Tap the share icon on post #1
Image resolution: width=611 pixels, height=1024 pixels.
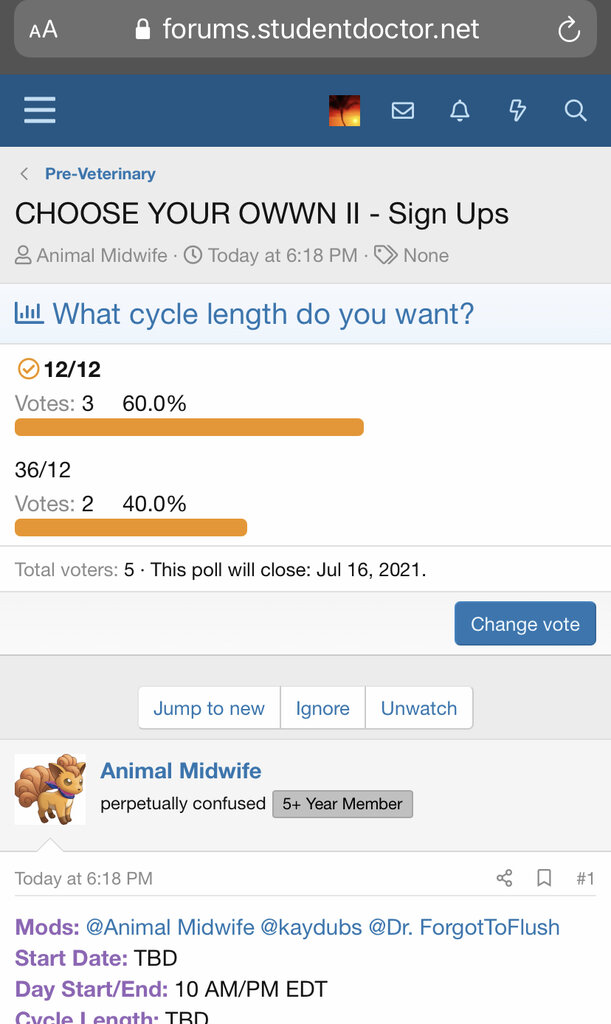(x=504, y=878)
